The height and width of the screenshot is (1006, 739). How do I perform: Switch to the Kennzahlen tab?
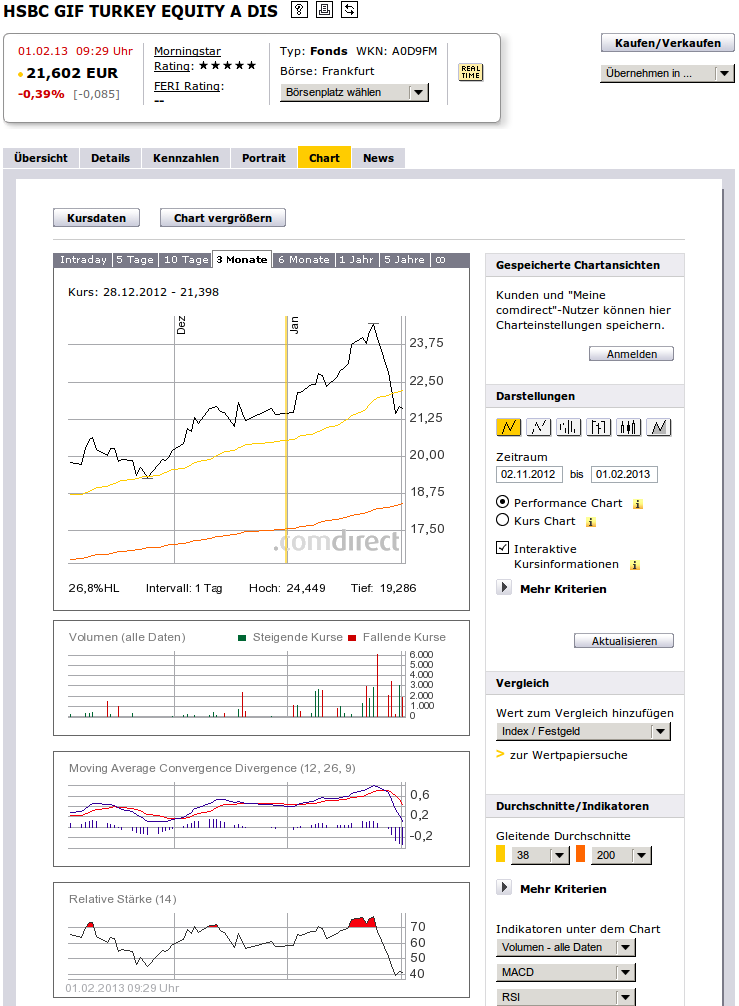[186, 158]
